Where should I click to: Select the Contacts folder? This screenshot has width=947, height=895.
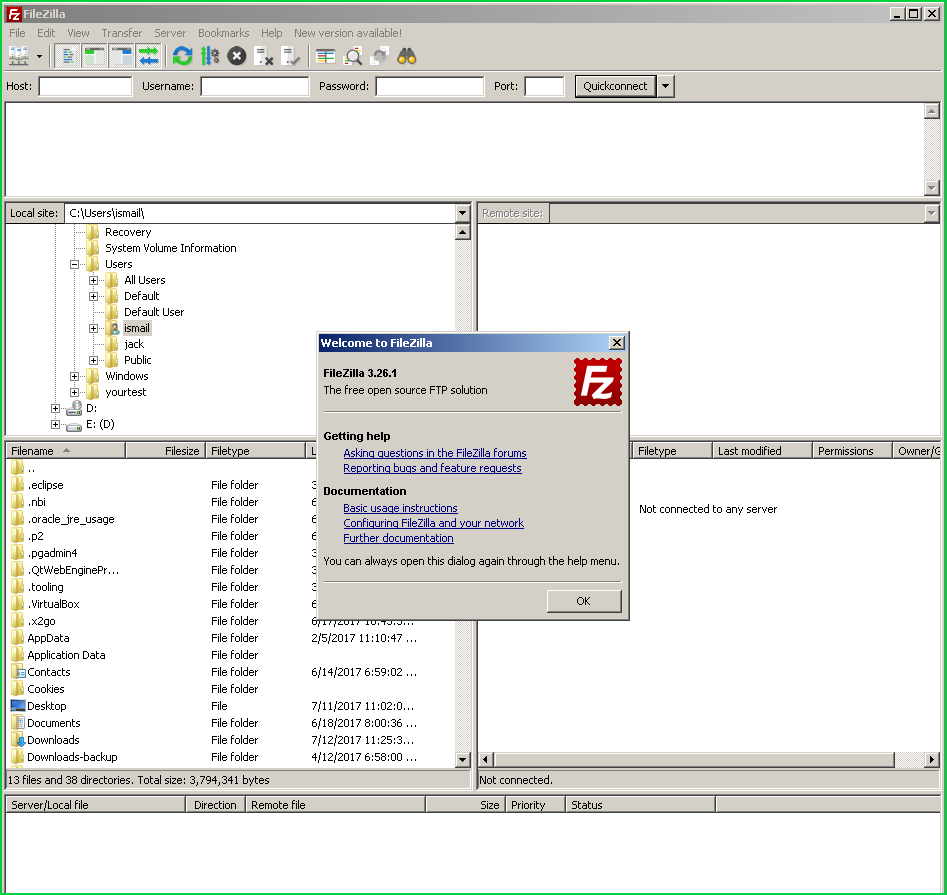49,672
